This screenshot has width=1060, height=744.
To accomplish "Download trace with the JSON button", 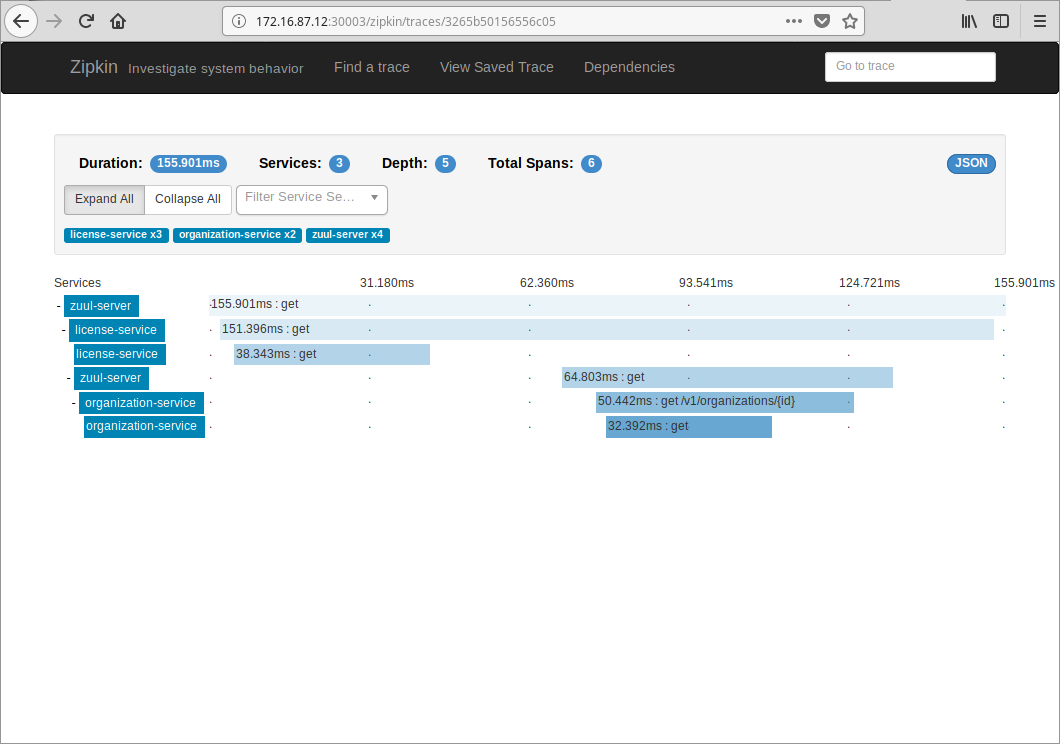I will pyautogui.click(x=971, y=163).
